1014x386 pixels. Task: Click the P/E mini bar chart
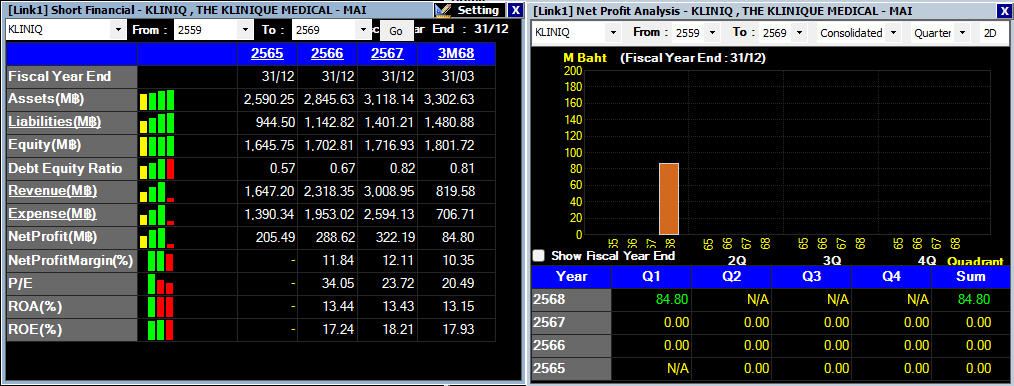pyautogui.click(x=160, y=284)
